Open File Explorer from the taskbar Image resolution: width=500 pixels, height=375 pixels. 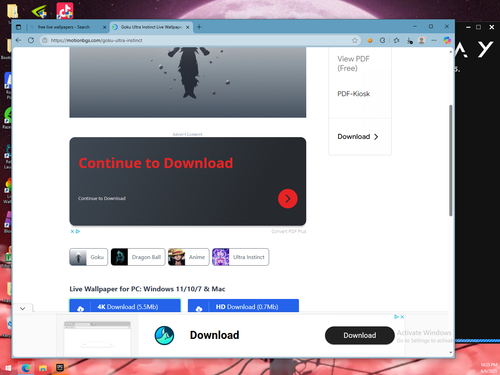tap(43, 368)
